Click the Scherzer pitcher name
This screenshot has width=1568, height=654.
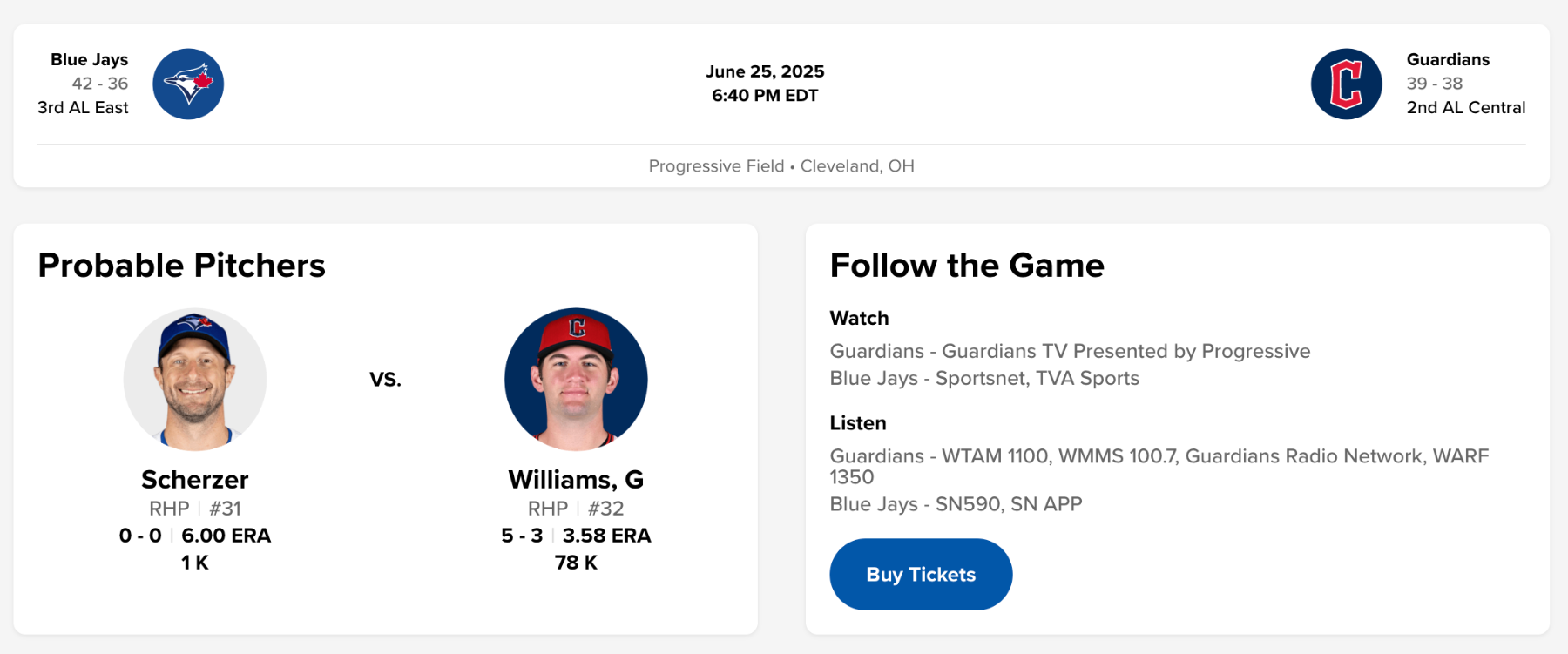click(195, 480)
